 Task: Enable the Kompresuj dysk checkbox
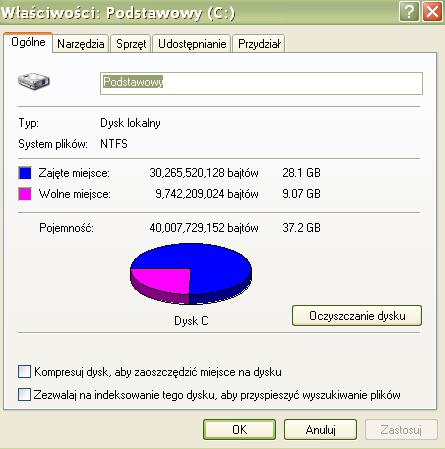[x=24, y=371]
